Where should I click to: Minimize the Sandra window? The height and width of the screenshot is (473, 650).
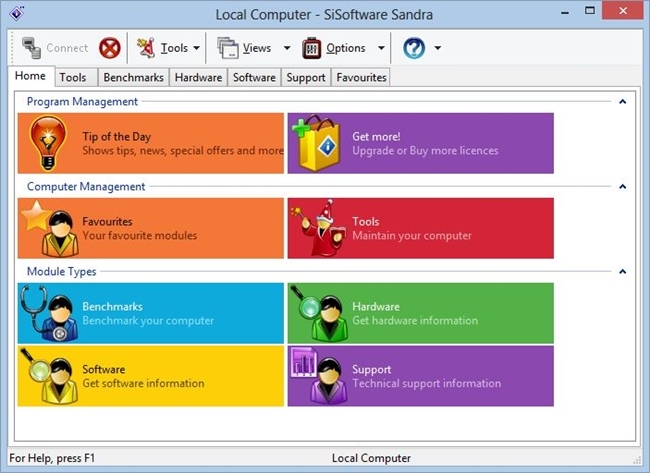coord(565,12)
